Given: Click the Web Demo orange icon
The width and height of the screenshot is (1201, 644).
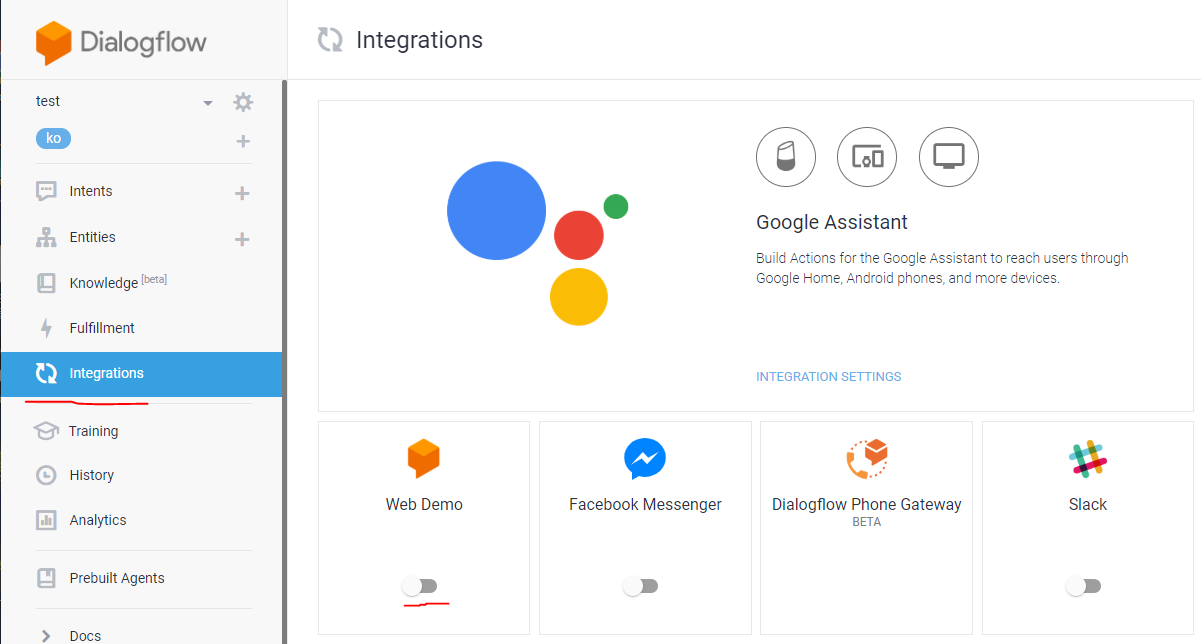Looking at the screenshot, I should (x=424, y=459).
